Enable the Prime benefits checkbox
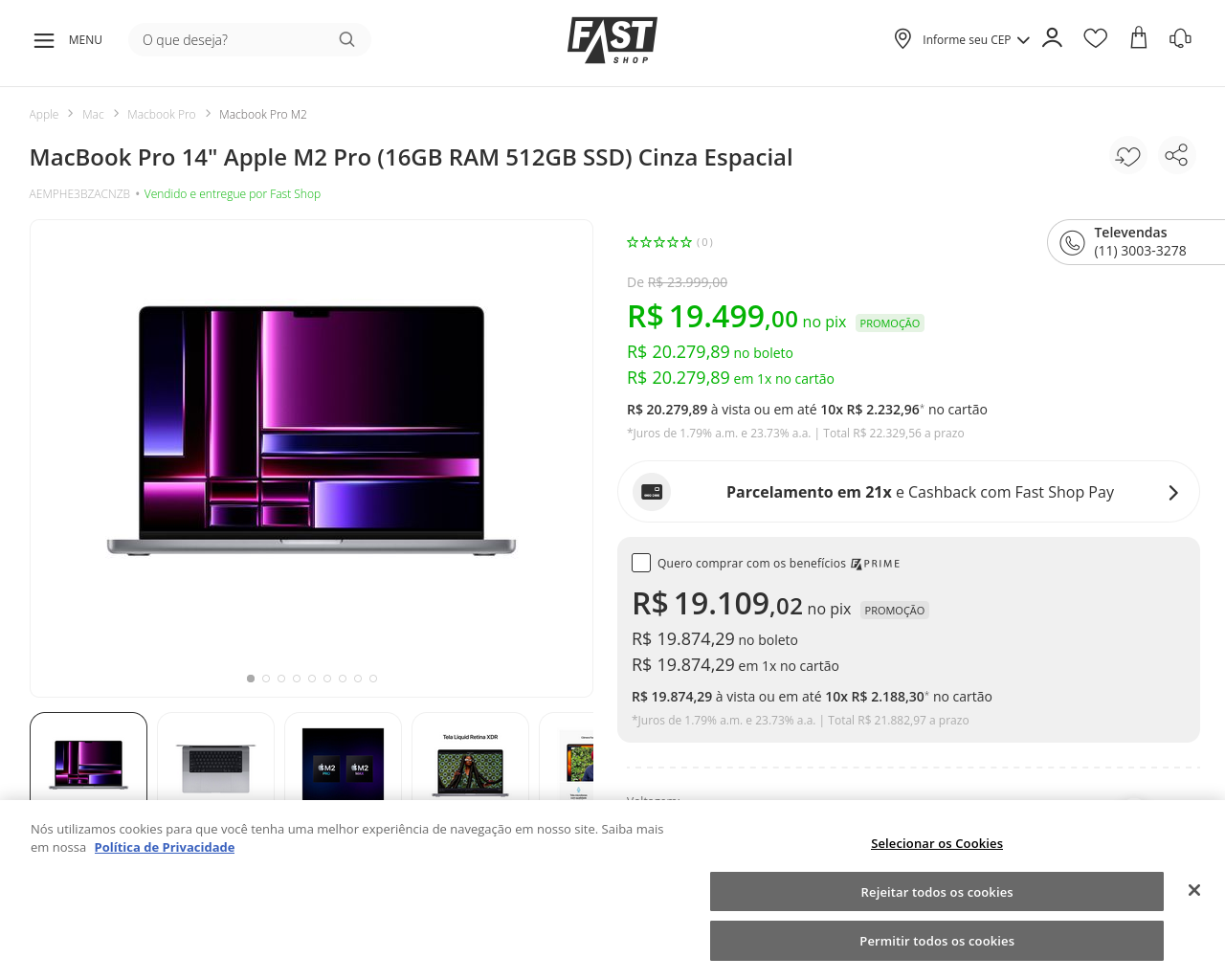Screen dimensions: 1225x980 coord(641,563)
